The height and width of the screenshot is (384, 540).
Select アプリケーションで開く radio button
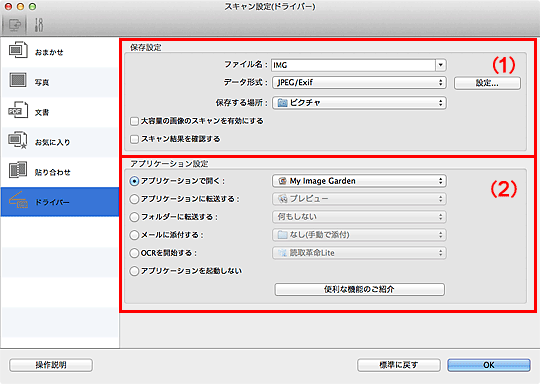[x=134, y=181]
